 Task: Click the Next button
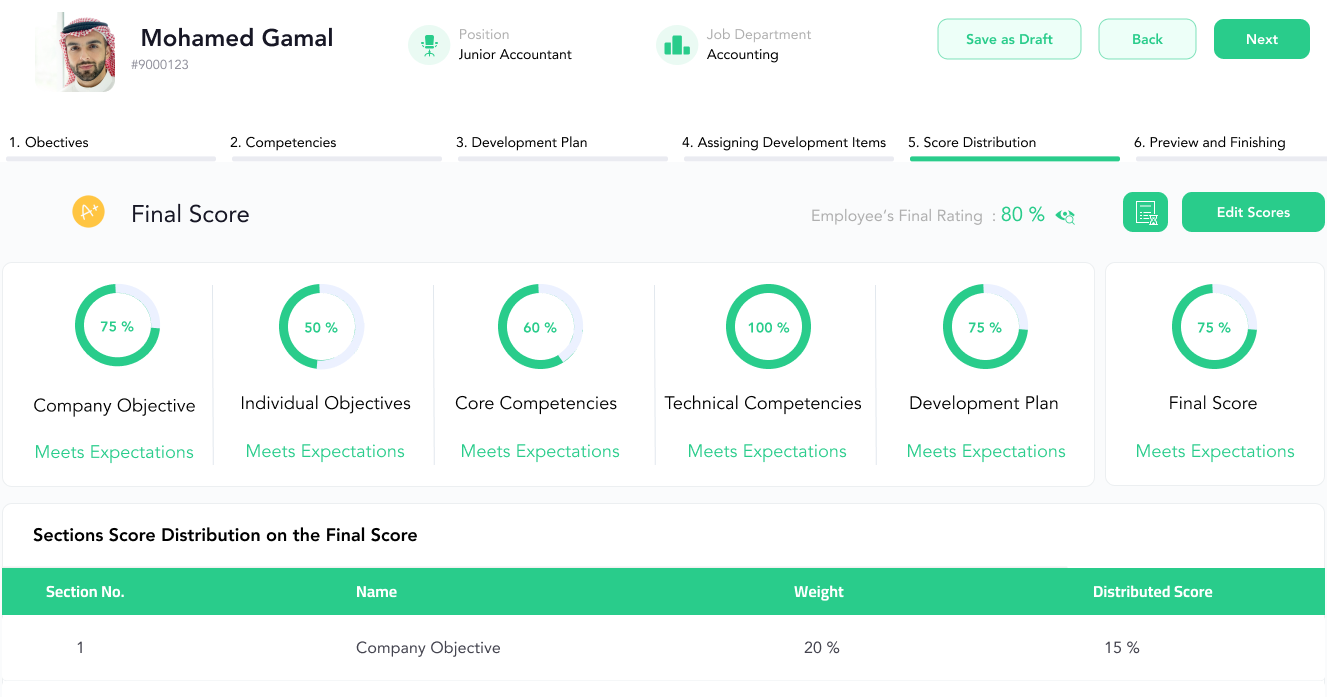coord(1262,39)
